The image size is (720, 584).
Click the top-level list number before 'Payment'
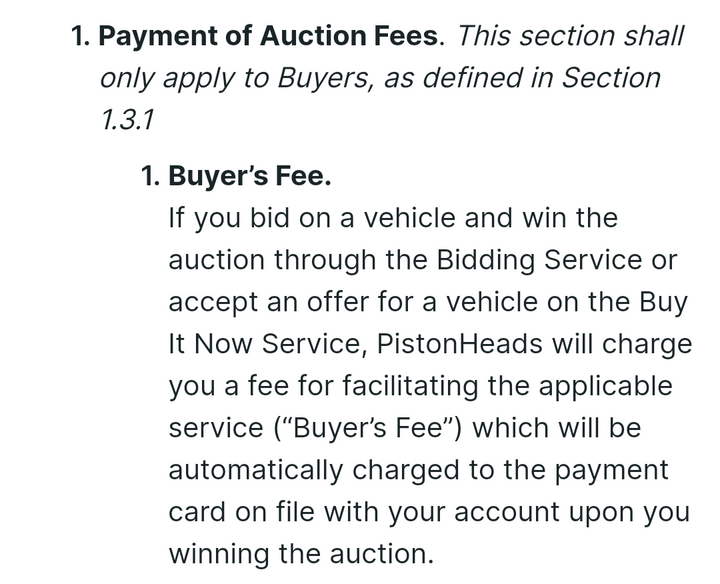[x=81, y=36]
